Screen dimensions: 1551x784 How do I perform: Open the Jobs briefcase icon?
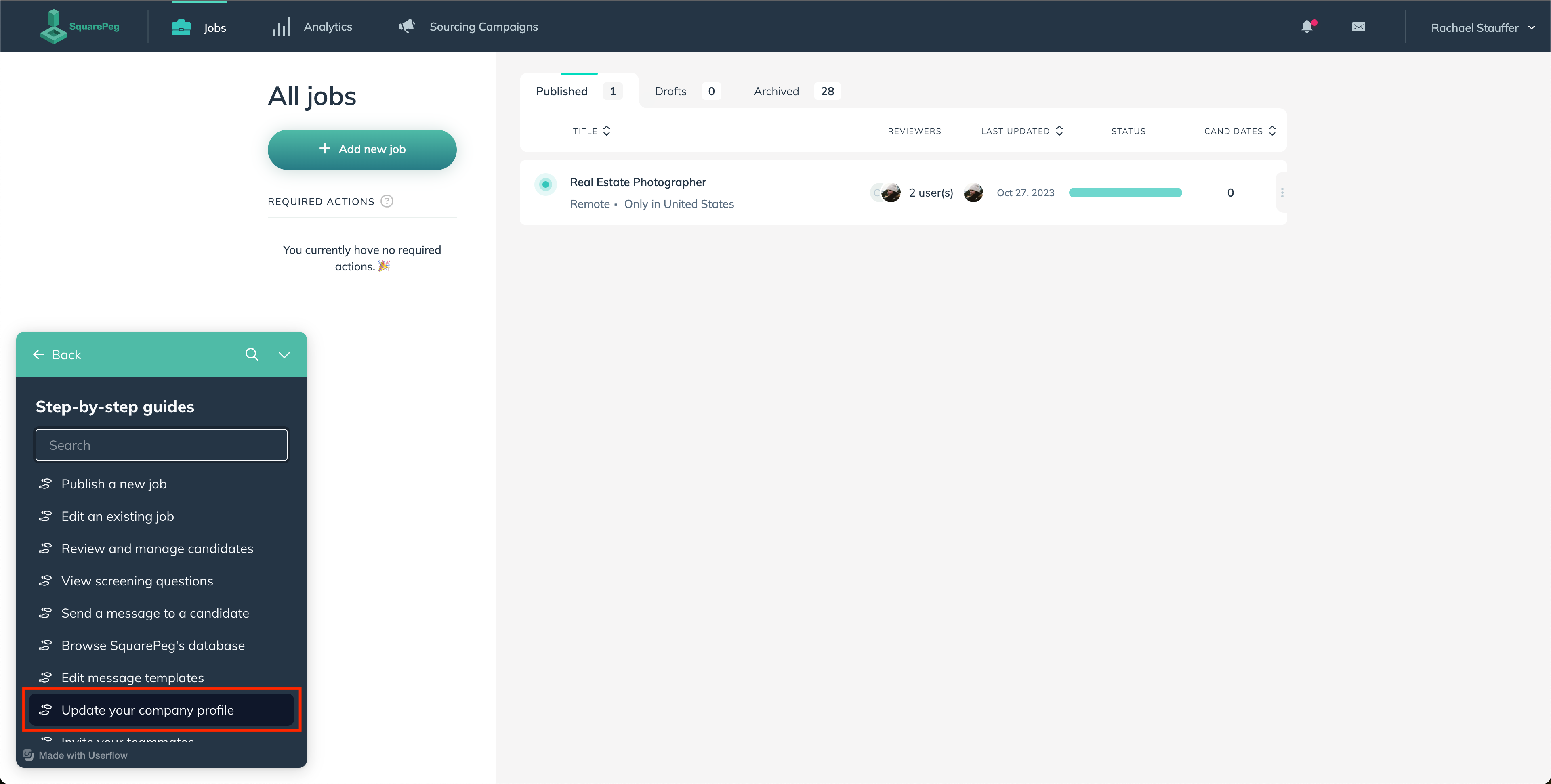click(181, 27)
